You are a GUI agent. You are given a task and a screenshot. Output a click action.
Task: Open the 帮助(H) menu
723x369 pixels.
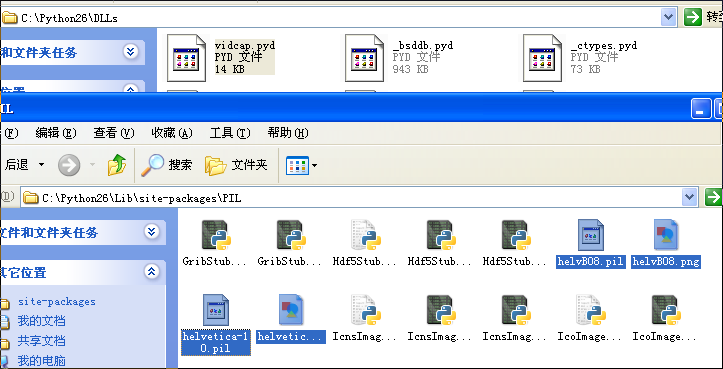288,133
